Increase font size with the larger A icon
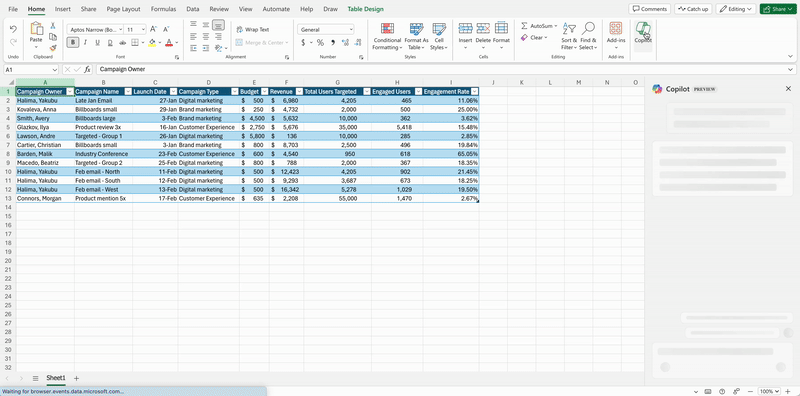Screen dimensions: 800x396 click(154, 30)
